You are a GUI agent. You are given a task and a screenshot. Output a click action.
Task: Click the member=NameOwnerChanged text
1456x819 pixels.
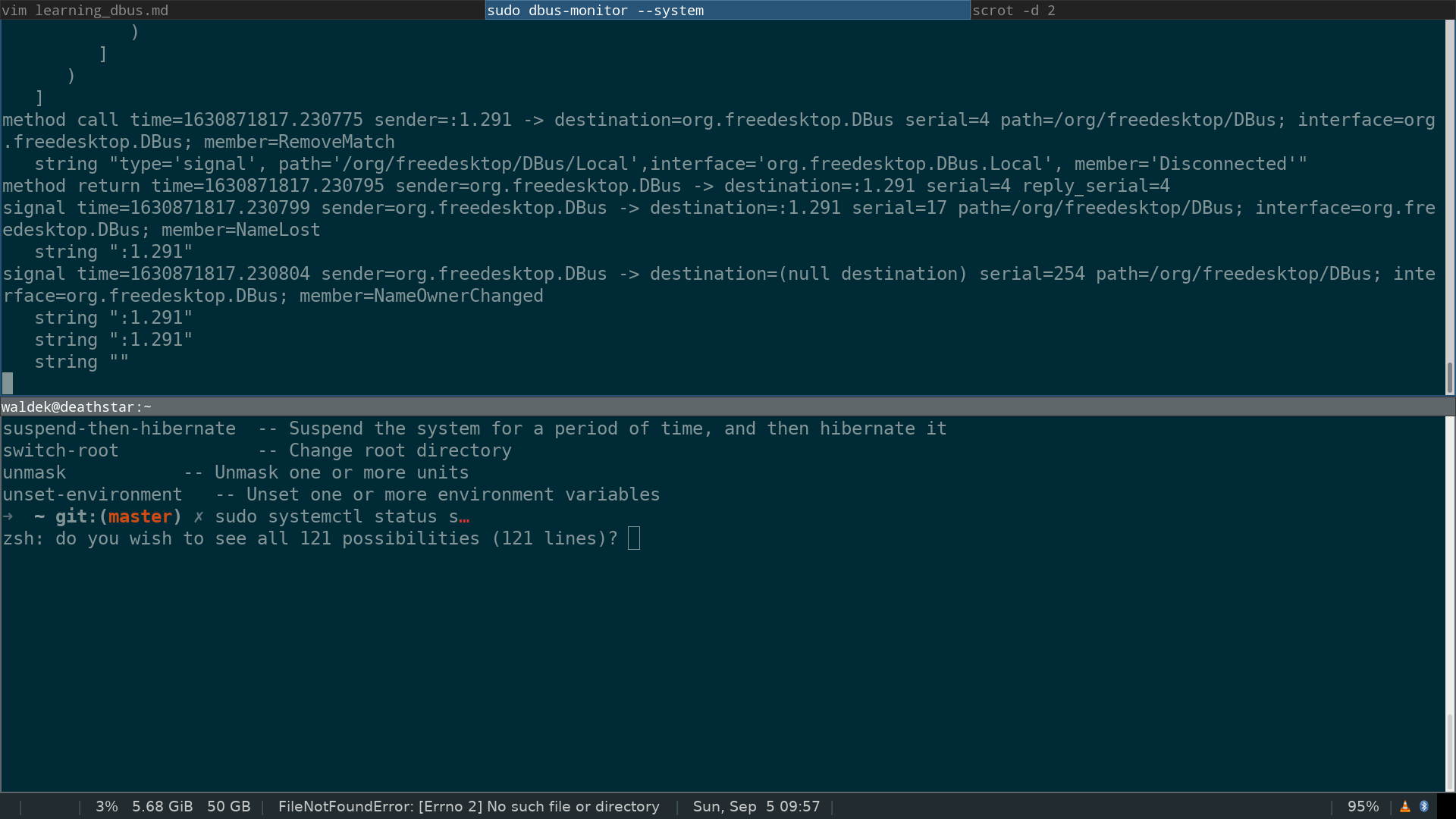point(422,296)
